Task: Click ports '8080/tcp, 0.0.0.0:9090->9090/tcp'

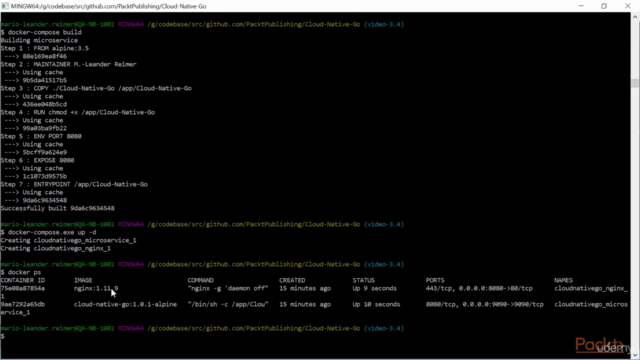Action: 484,304
